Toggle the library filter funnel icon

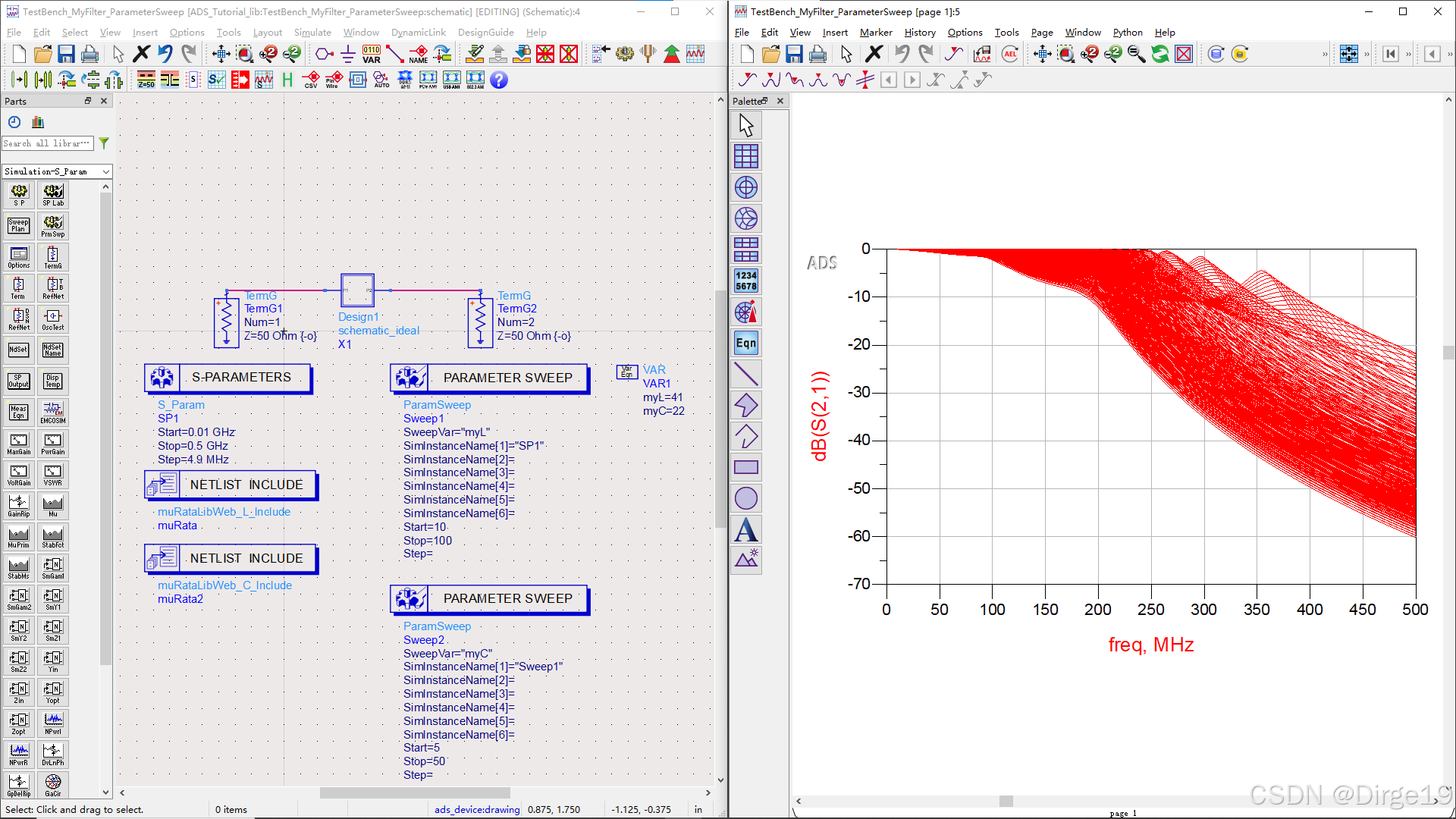pyautogui.click(x=104, y=143)
